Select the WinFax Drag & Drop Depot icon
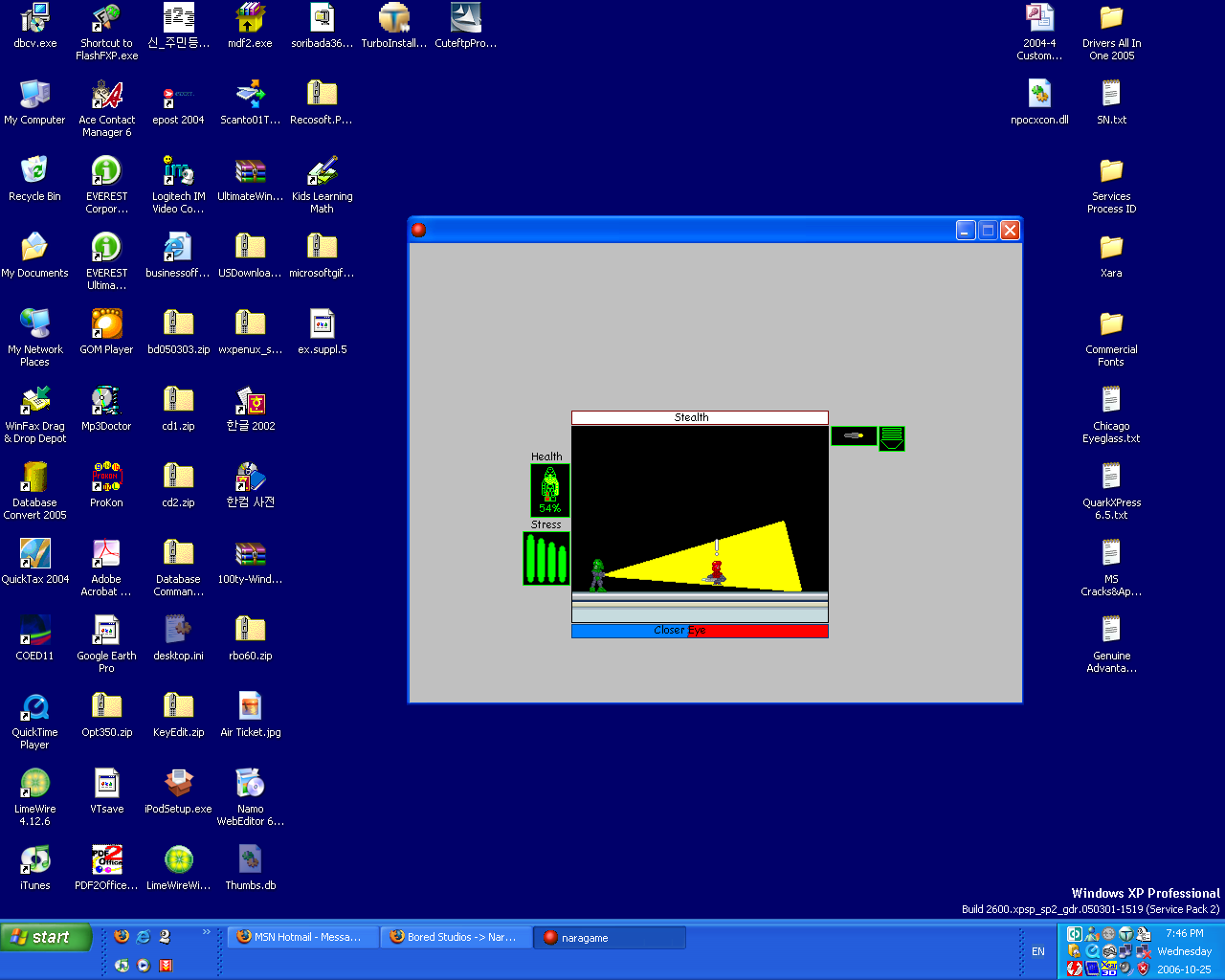1225x980 pixels. pos(35,413)
